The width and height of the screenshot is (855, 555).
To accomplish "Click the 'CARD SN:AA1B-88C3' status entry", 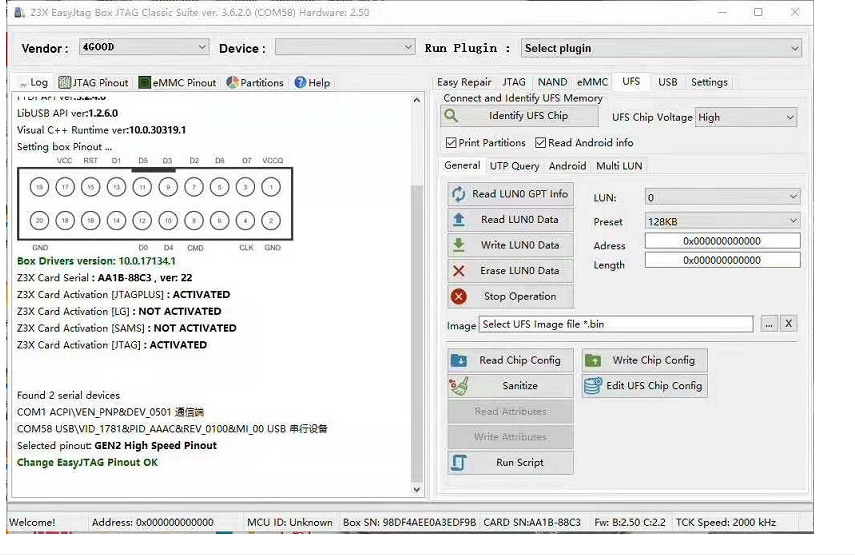I will [532, 522].
